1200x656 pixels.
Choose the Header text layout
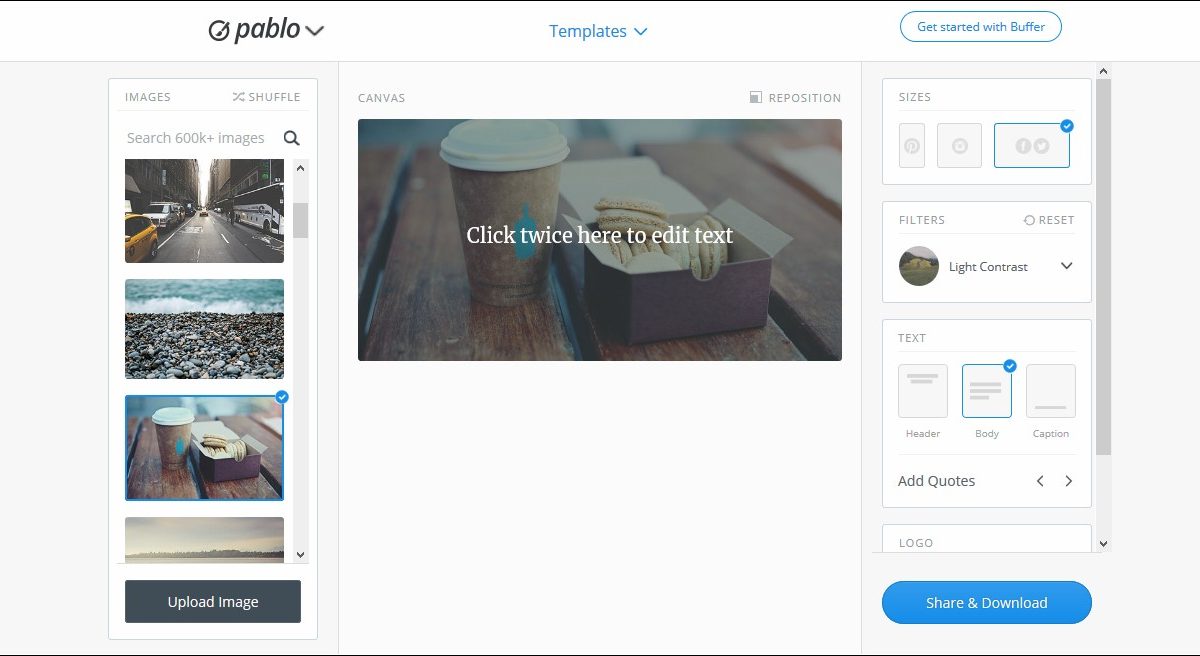point(923,391)
